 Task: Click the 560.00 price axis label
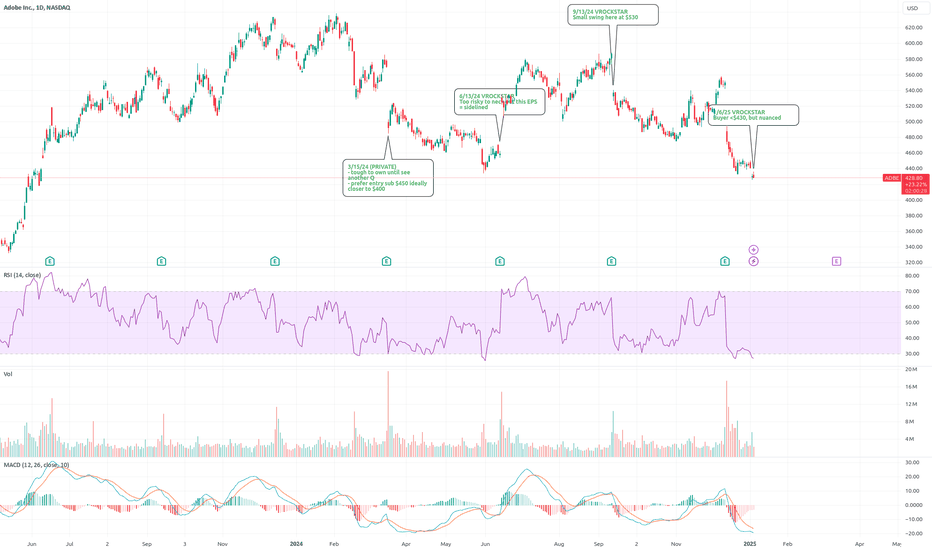click(913, 75)
